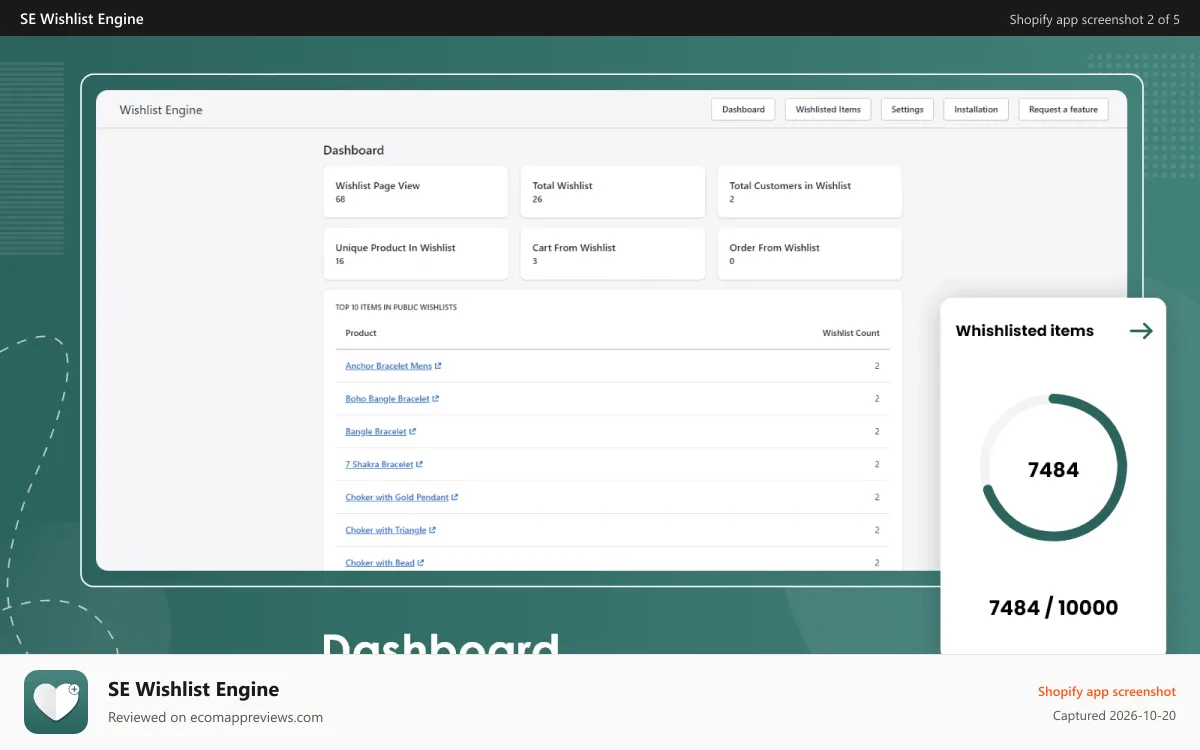Open the Choker with Triangle link
This screenshot has width=1200, height=750.
[x=386, y=531]
